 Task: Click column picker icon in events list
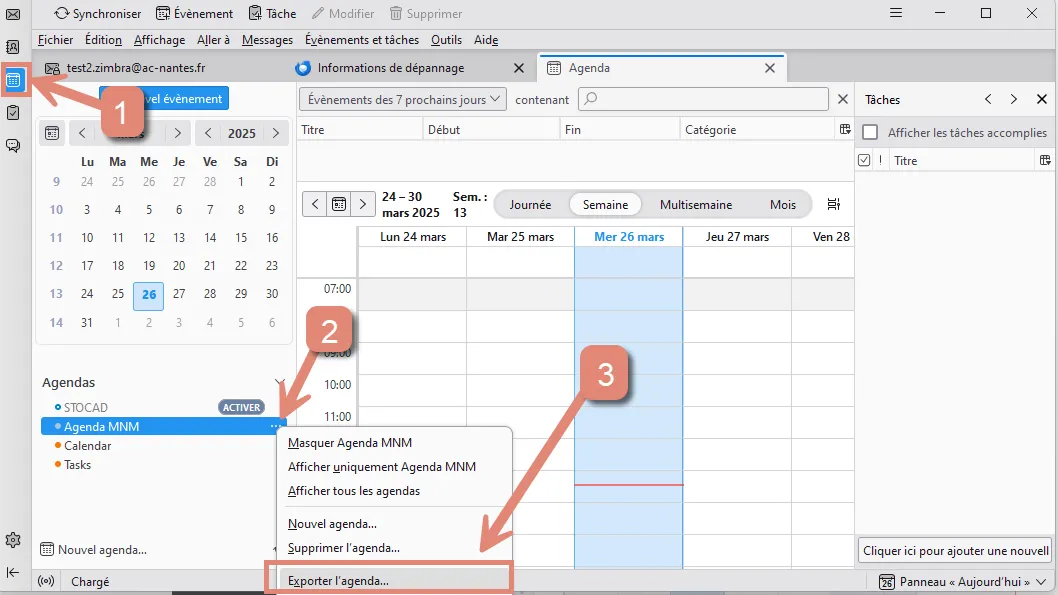[x=845, y=130]
